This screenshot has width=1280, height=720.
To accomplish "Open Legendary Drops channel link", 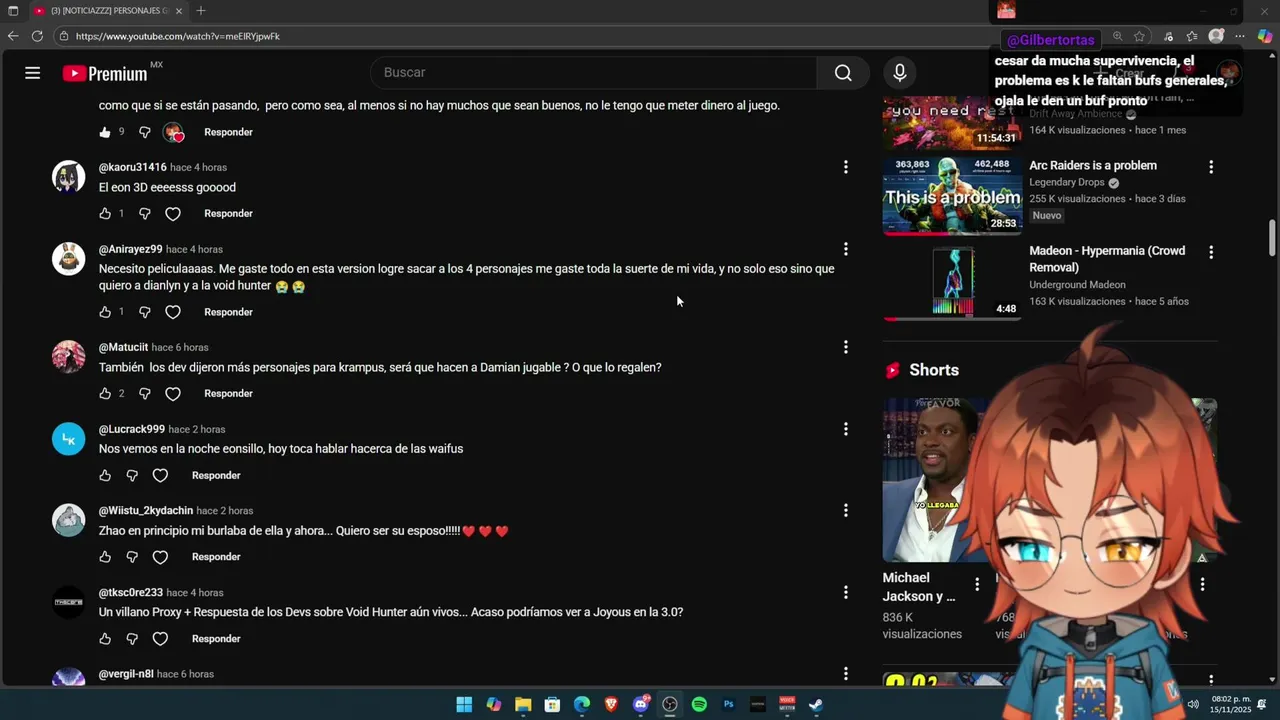I will click(x=1067, y=183).
